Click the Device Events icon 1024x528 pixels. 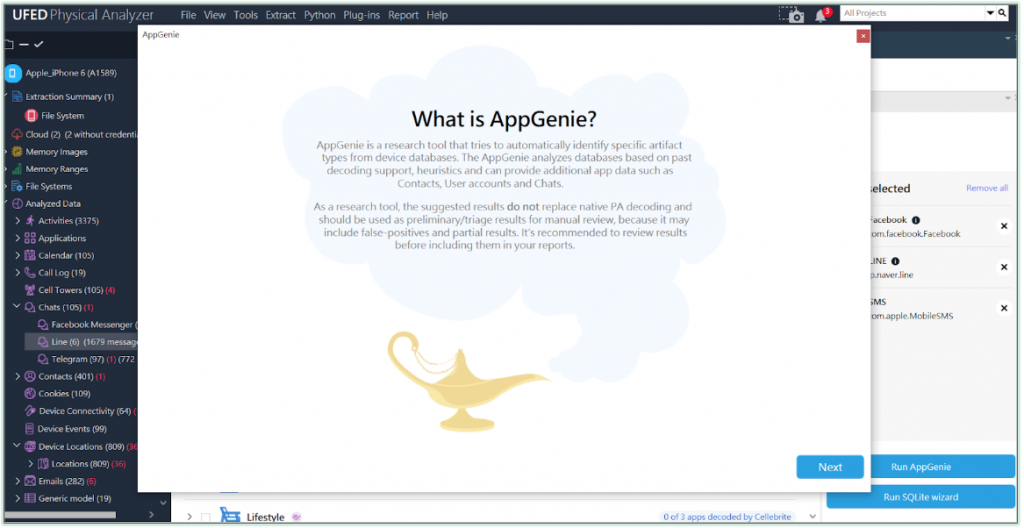[x=30, y=429]
